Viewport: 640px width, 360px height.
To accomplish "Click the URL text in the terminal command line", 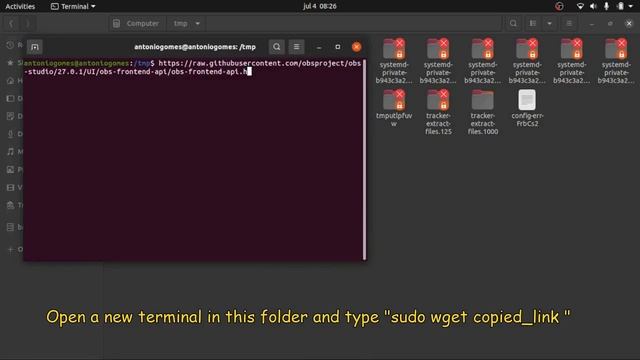I will coord(193,67).
